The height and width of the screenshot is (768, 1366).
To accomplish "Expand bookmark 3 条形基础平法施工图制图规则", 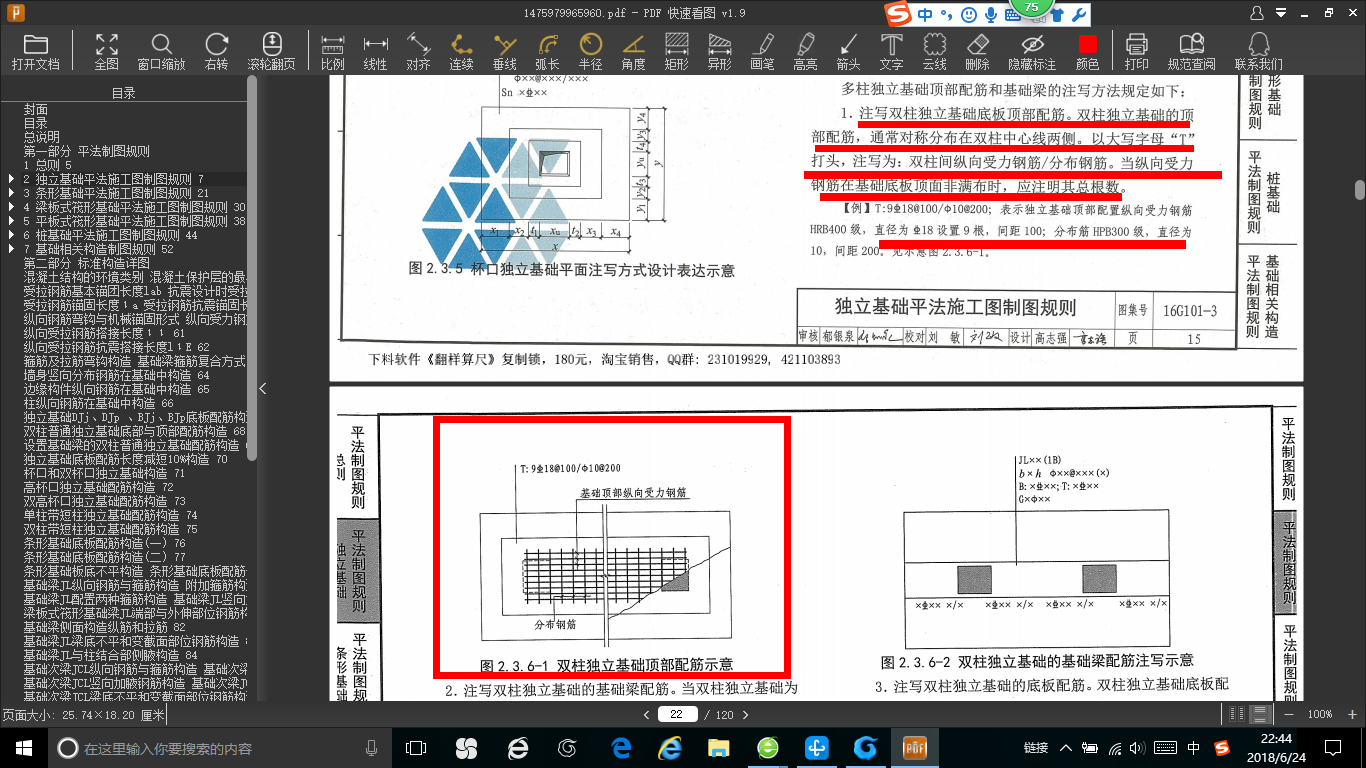I will point(11,192).
